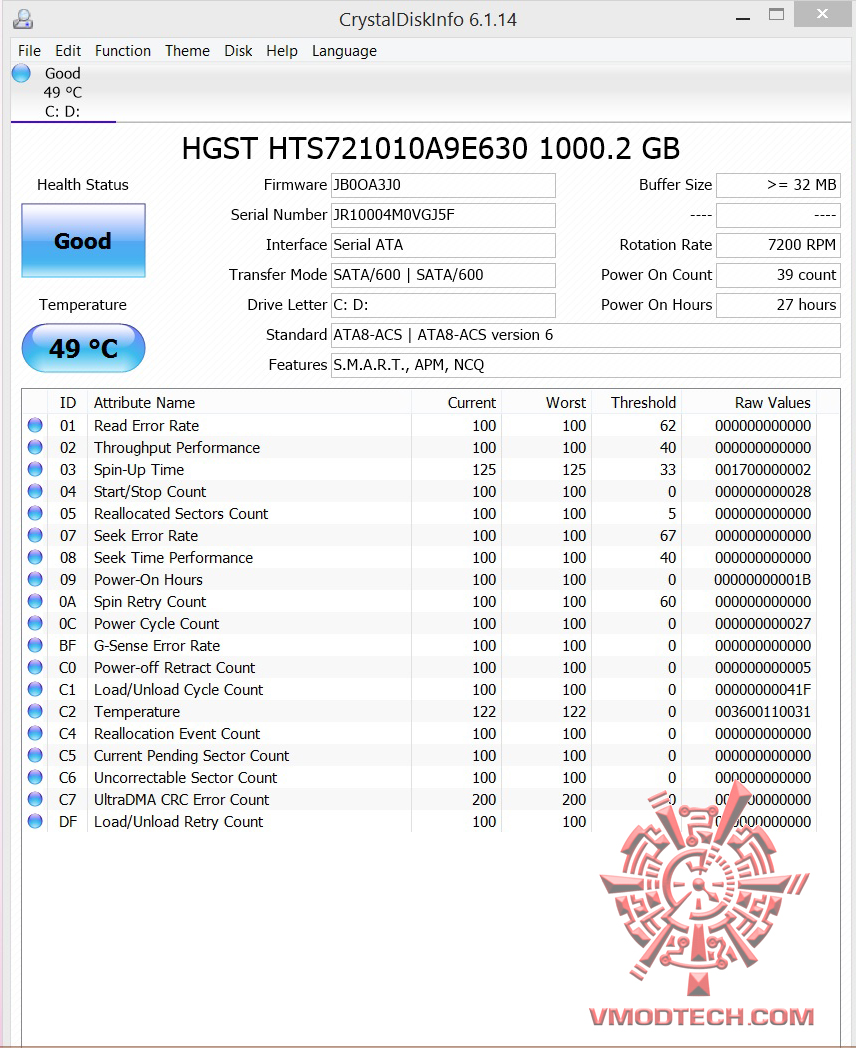This screenshot has height=1048, width=856.
Task: Click the Raw Values column header
Action: point(749,402)
